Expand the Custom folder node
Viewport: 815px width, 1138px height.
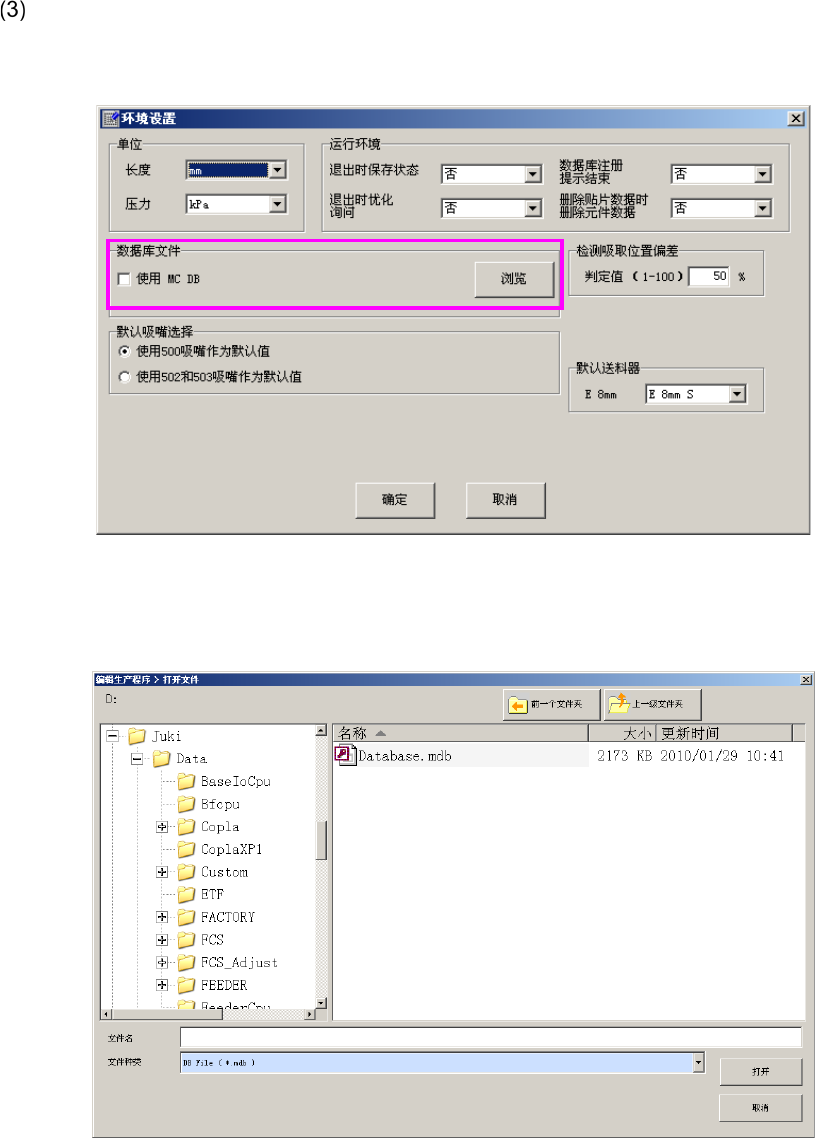click(162, 872)
